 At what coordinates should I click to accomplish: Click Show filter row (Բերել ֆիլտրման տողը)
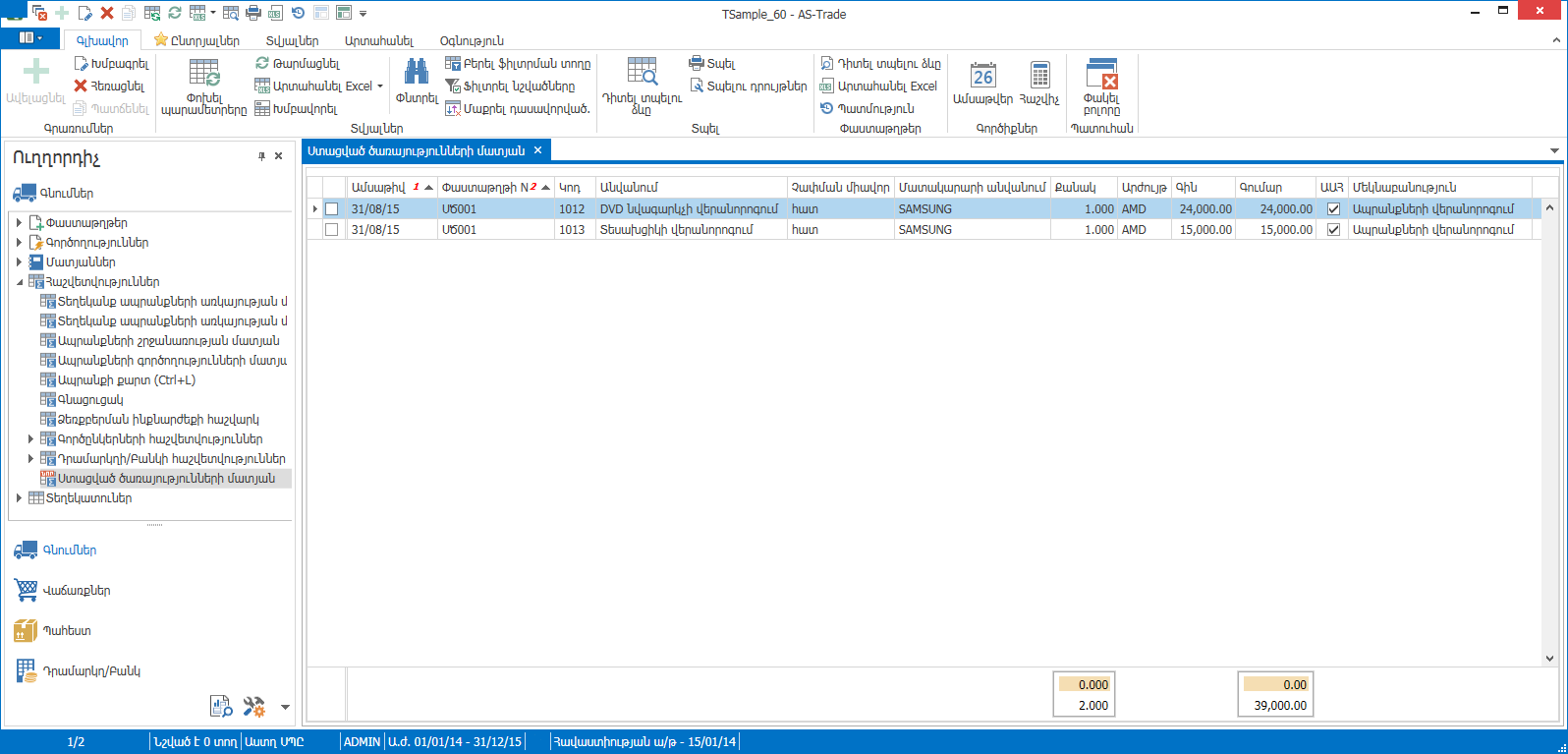pyautogui.click(x=518, y=63)
